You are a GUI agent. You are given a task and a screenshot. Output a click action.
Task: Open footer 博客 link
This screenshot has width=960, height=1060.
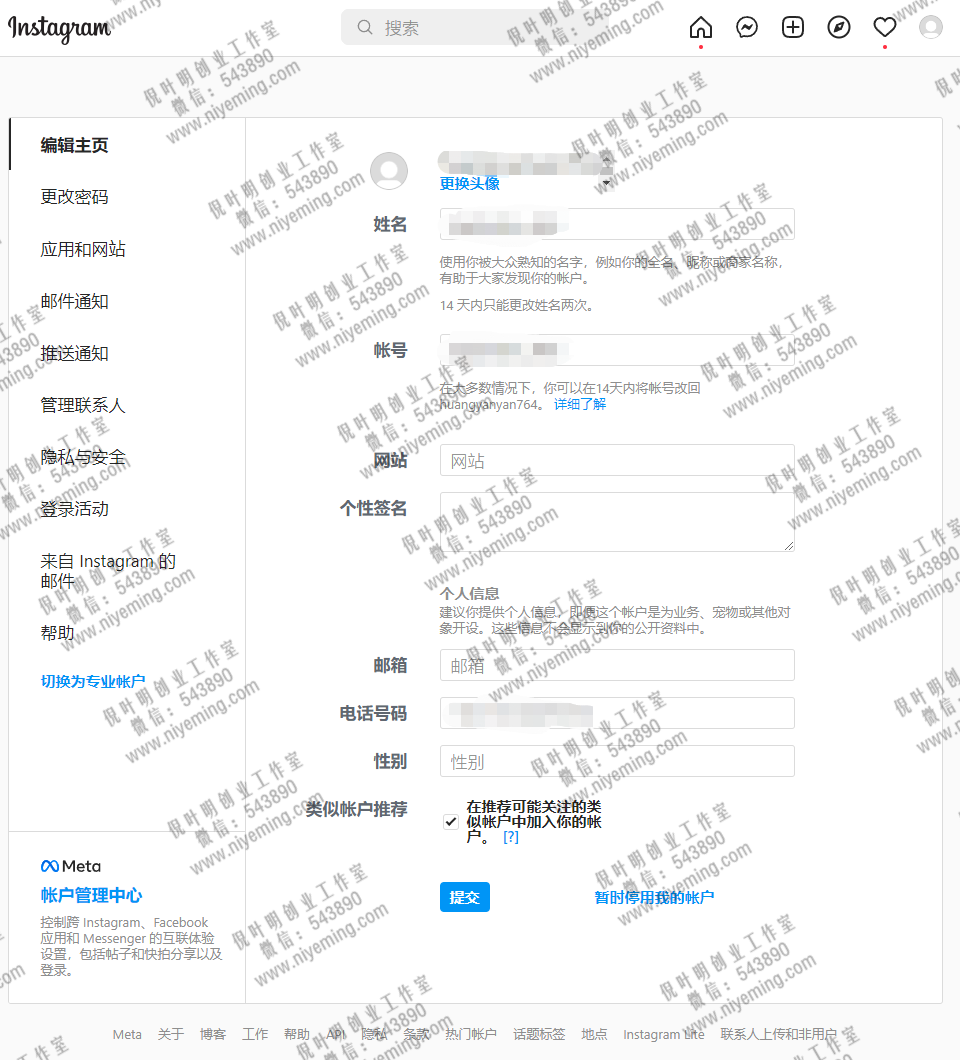212,1034
